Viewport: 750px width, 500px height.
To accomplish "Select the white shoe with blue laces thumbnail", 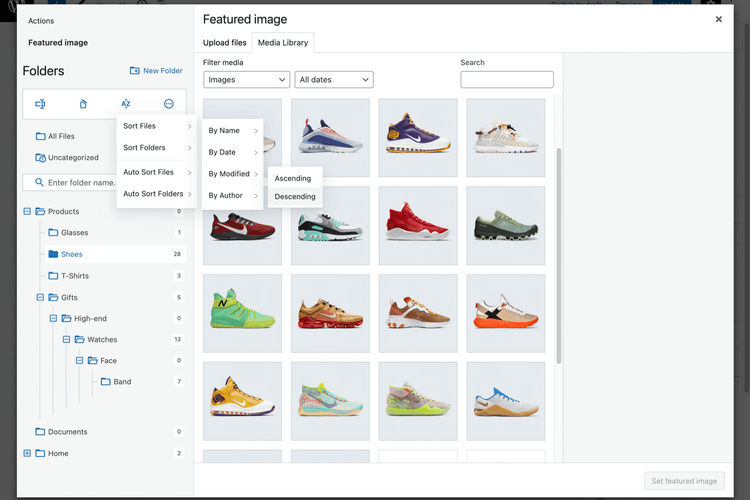I will point(506,401).
